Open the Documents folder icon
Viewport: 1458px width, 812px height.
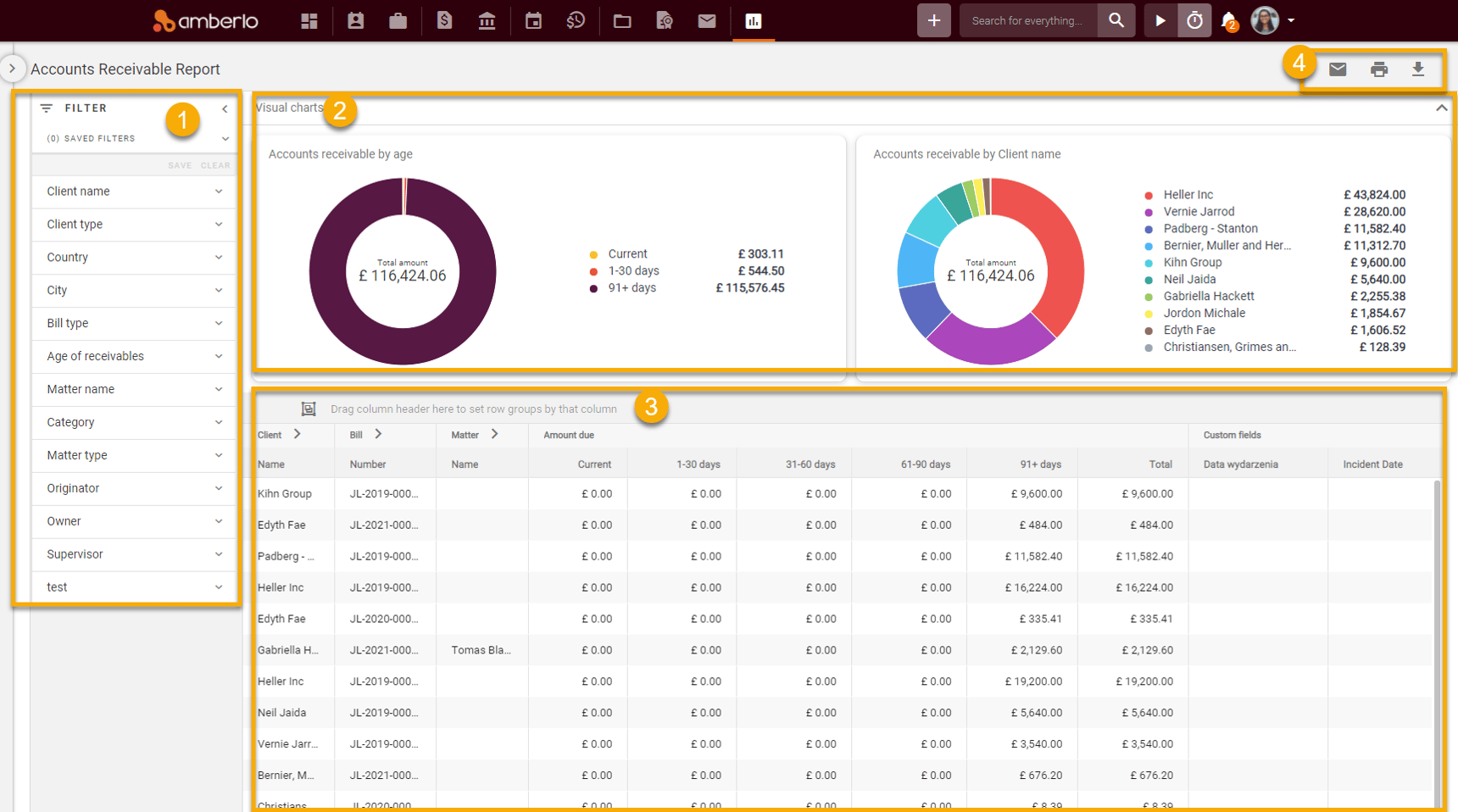(x=622, y=20)
